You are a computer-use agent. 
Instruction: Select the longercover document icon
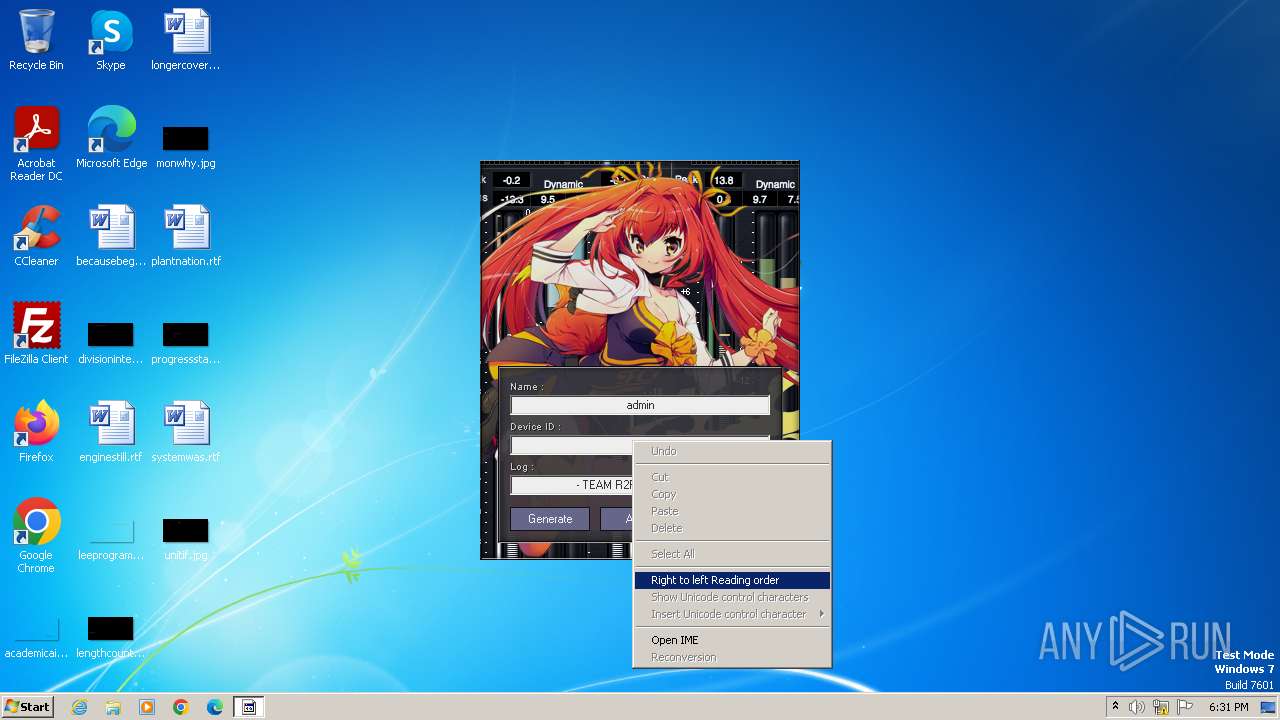click(x=186, y=40)
